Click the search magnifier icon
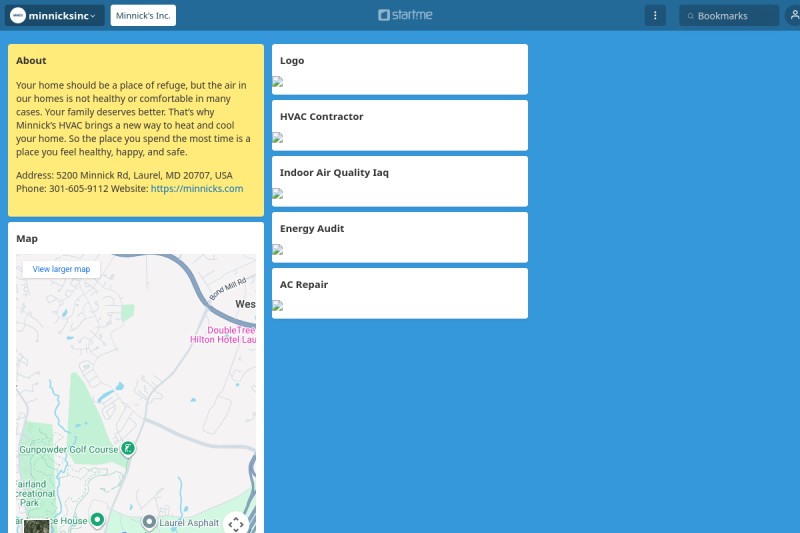 pyautogui.click(x=690, y=16)
